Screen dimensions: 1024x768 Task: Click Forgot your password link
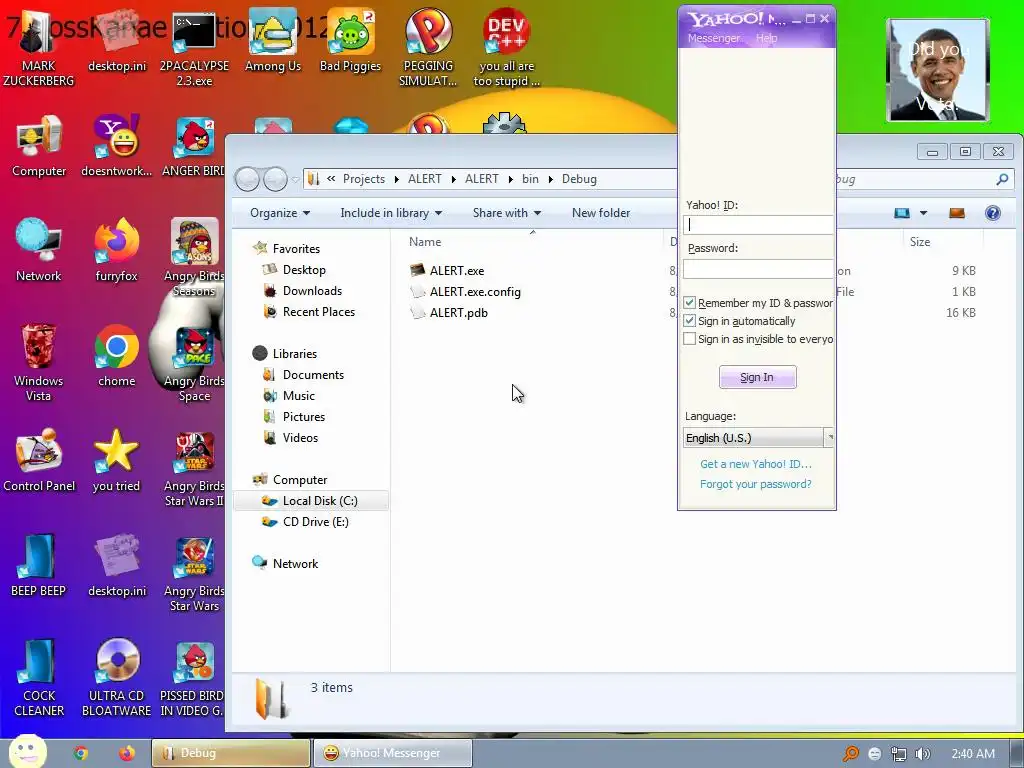pyautogui.click(x=756, y=484)
